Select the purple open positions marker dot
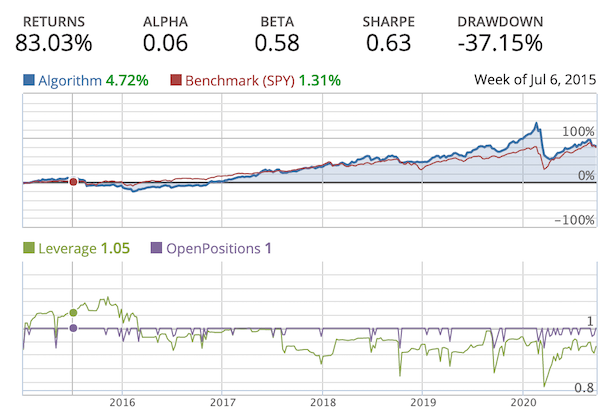This screenshot has width=600, height=412. point(73,328)
